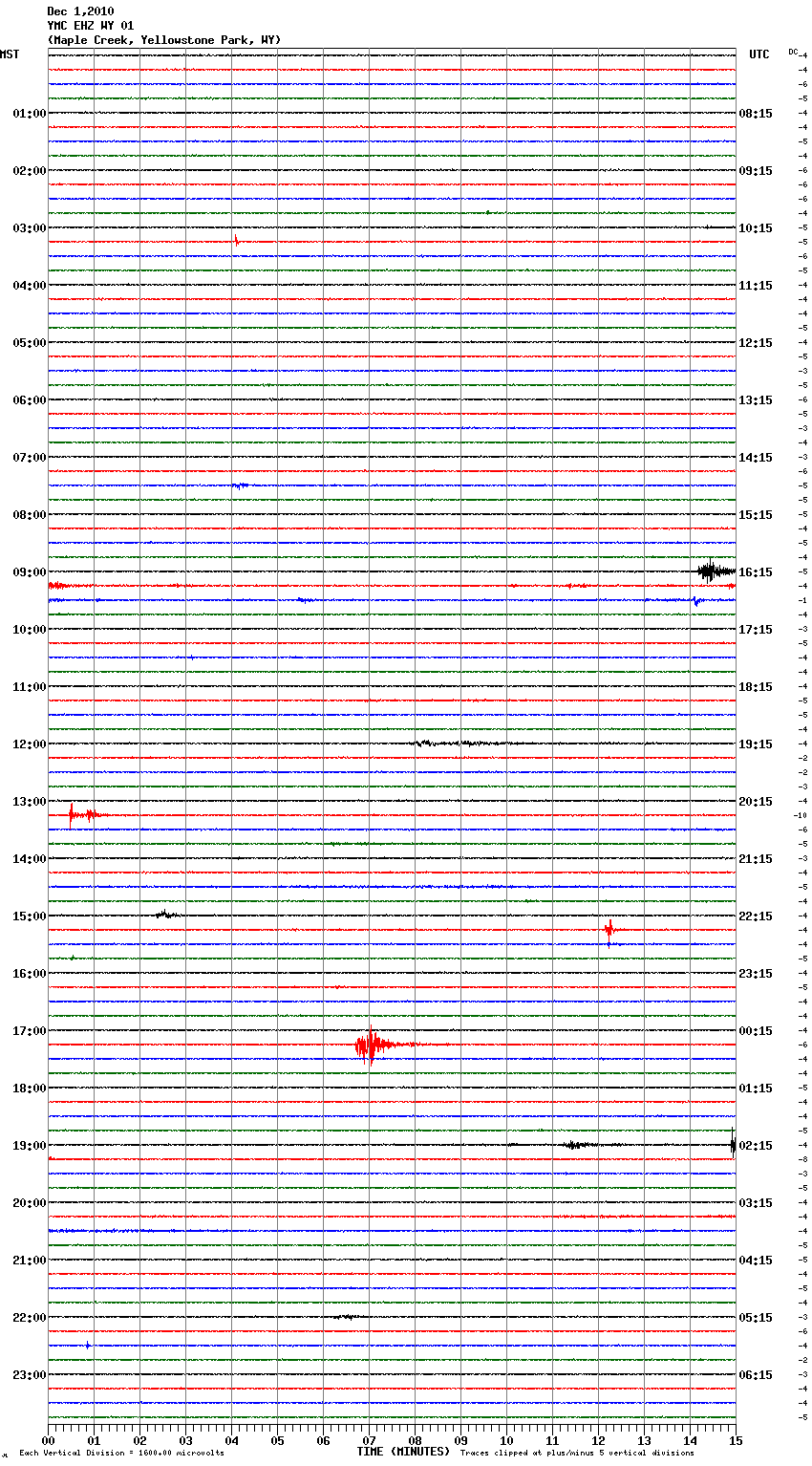
Task: Click small red spike below the 03:00 trace
Action: click(x=236, y=241)
